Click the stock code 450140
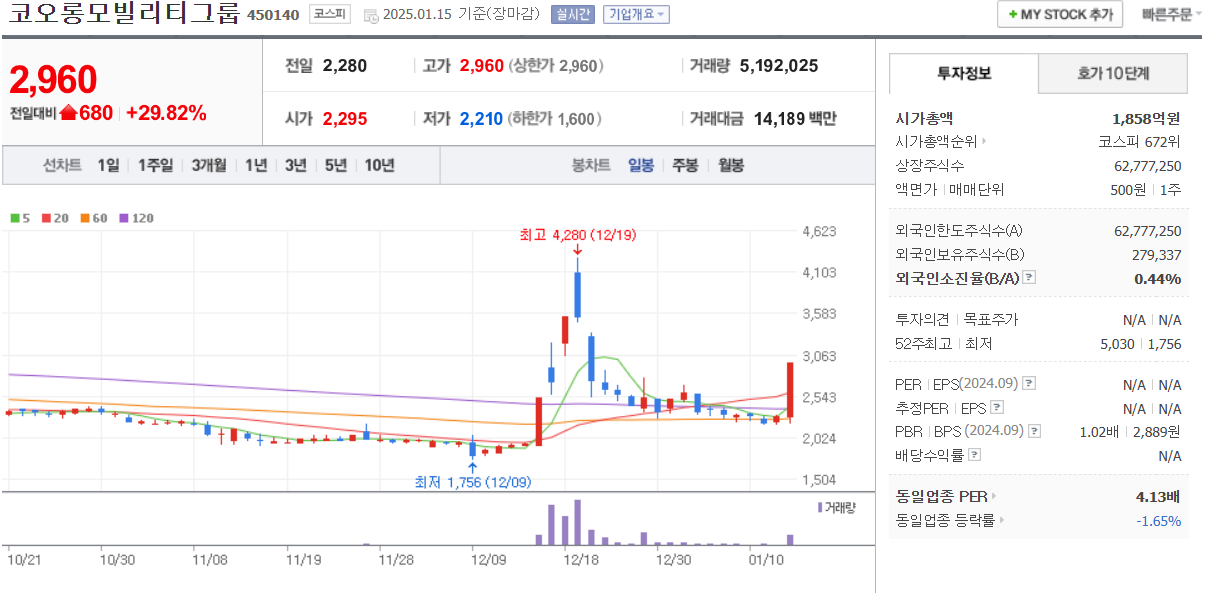This screenshot has width=1206, height=593. pos(273,15)
